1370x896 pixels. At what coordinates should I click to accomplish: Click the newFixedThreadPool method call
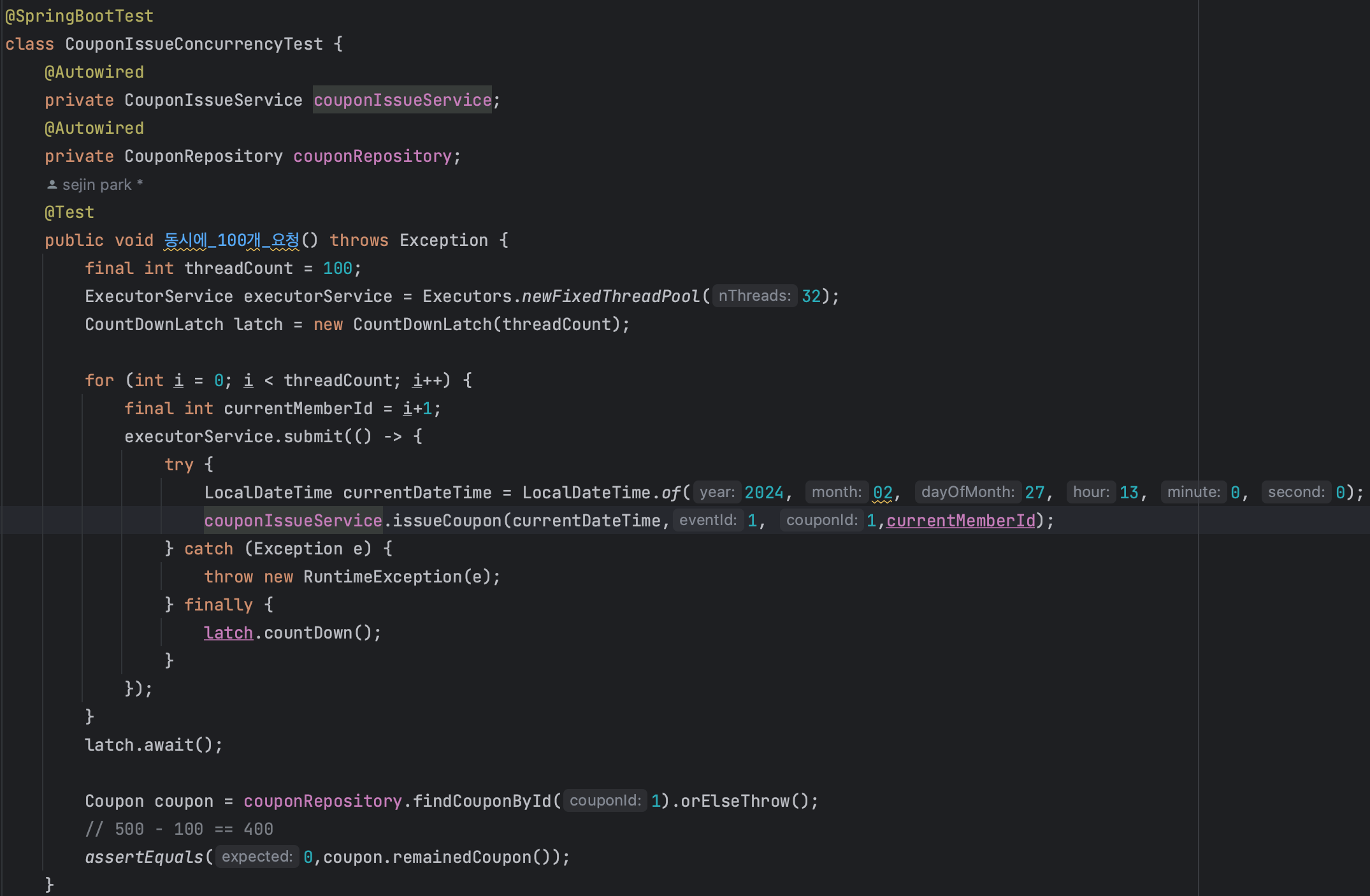610,296
